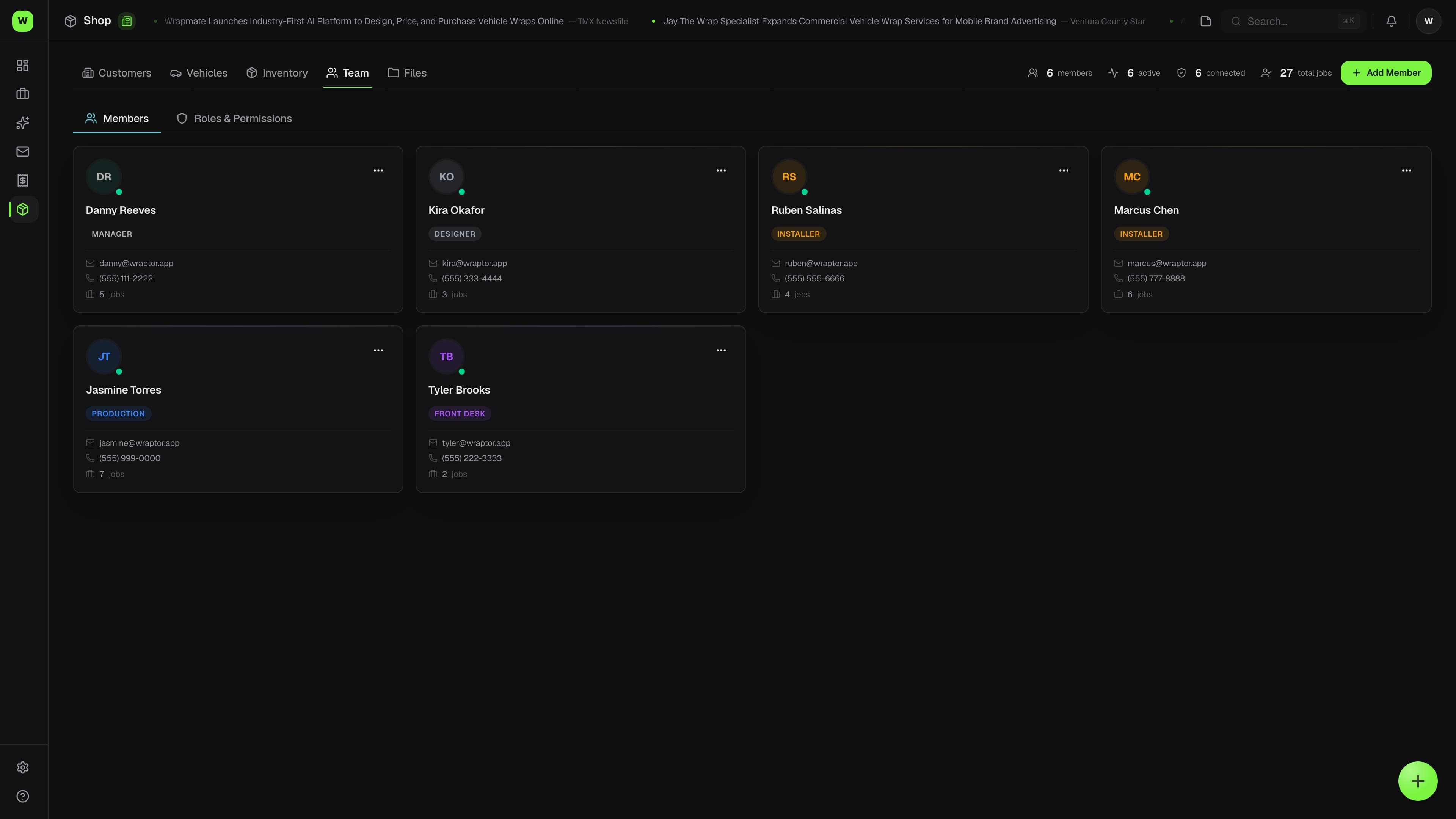Click the DESIGNER role badge
Viewport: 1456px width, 819px height.
pyautogui.click(x=455, y=234)
